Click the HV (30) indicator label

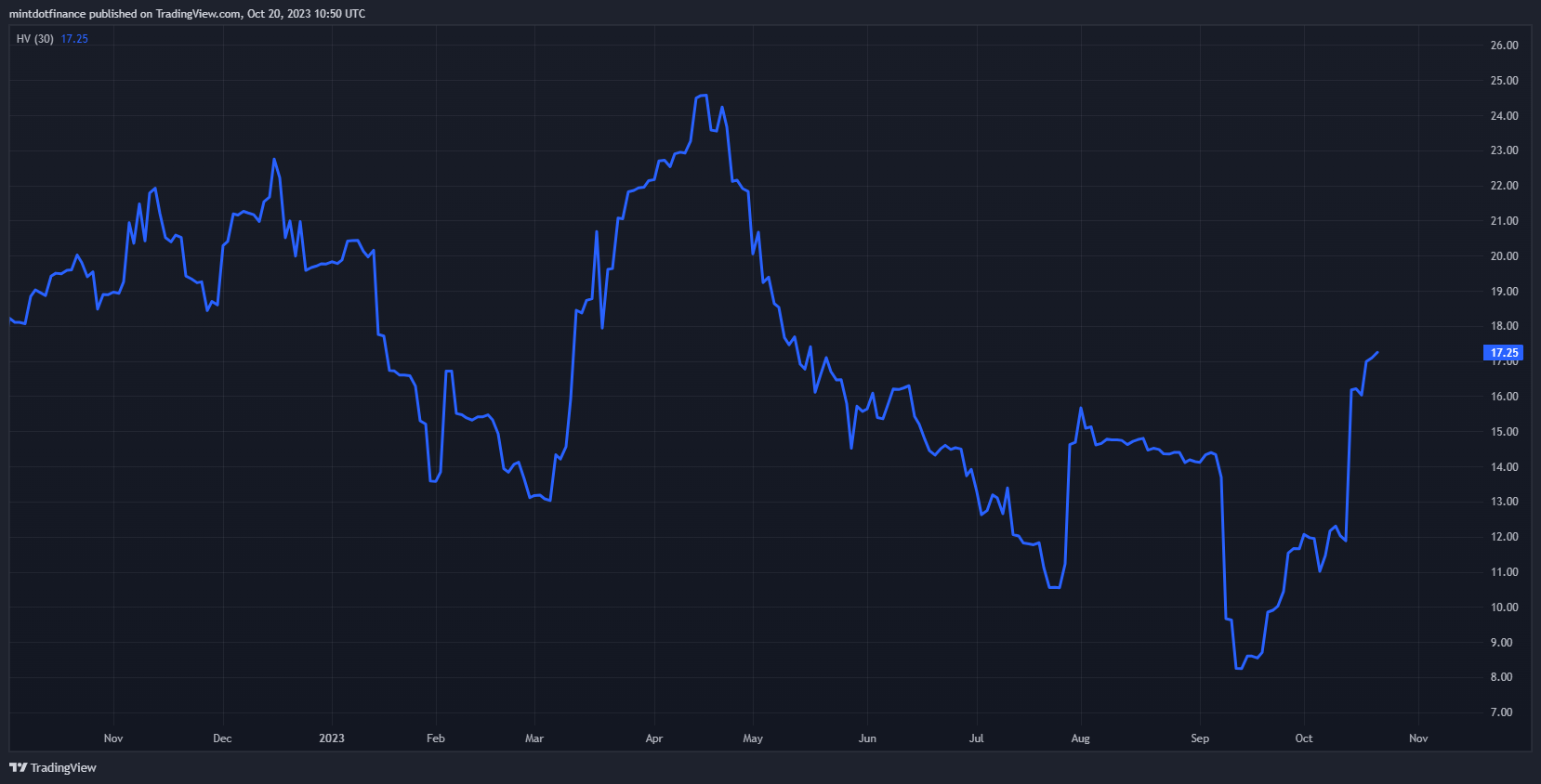pos(35,39)
